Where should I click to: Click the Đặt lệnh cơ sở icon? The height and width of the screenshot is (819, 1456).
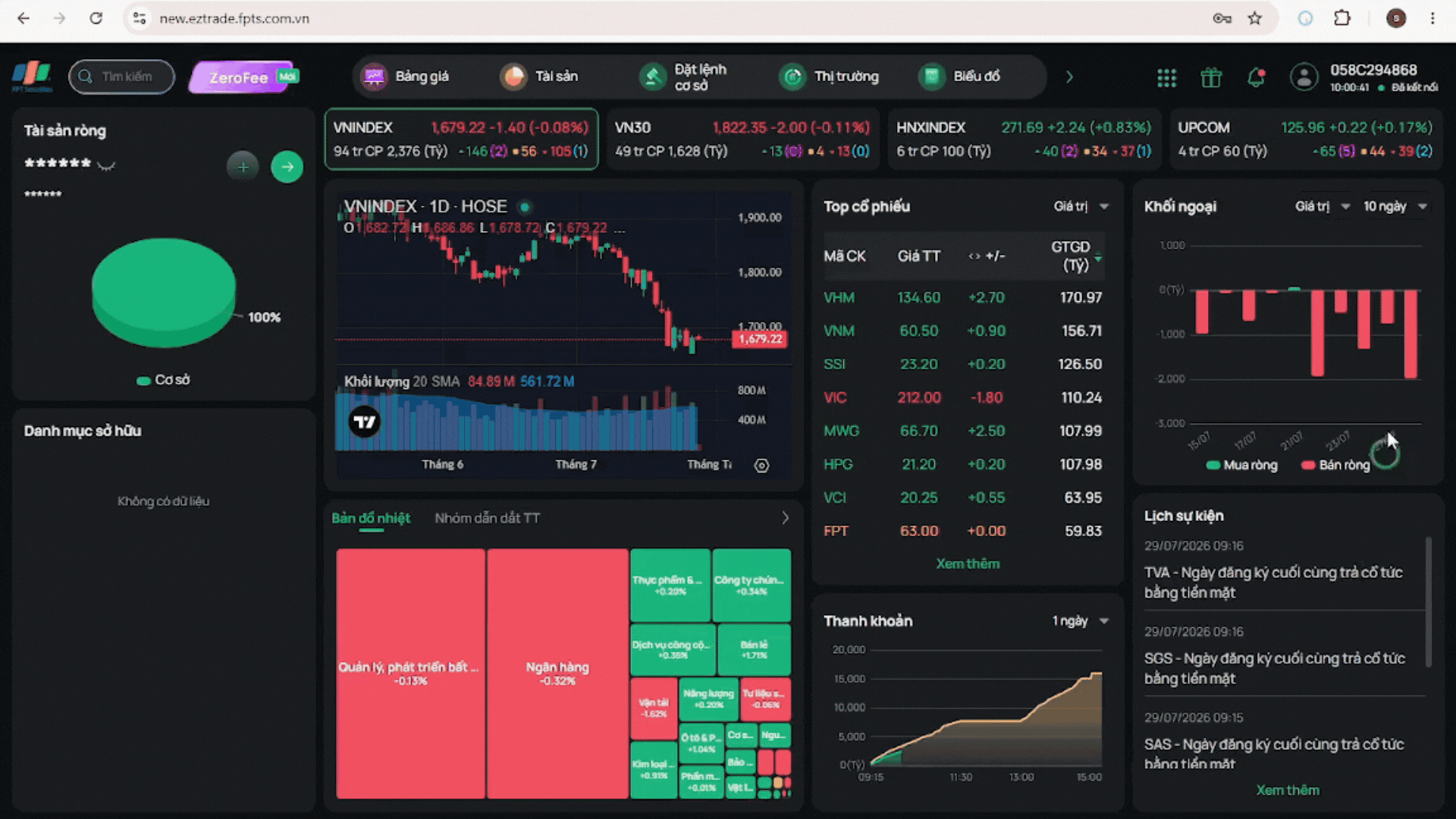click(652, 77)
